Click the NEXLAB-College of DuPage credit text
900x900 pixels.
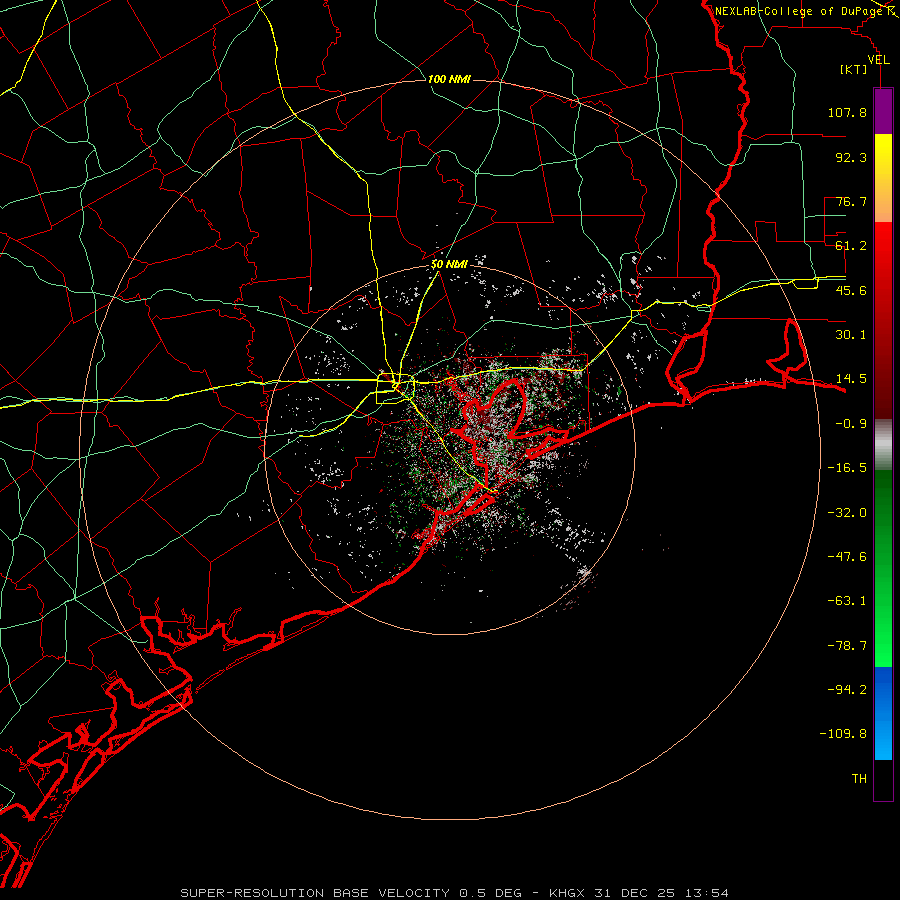[x=799, y=11]
